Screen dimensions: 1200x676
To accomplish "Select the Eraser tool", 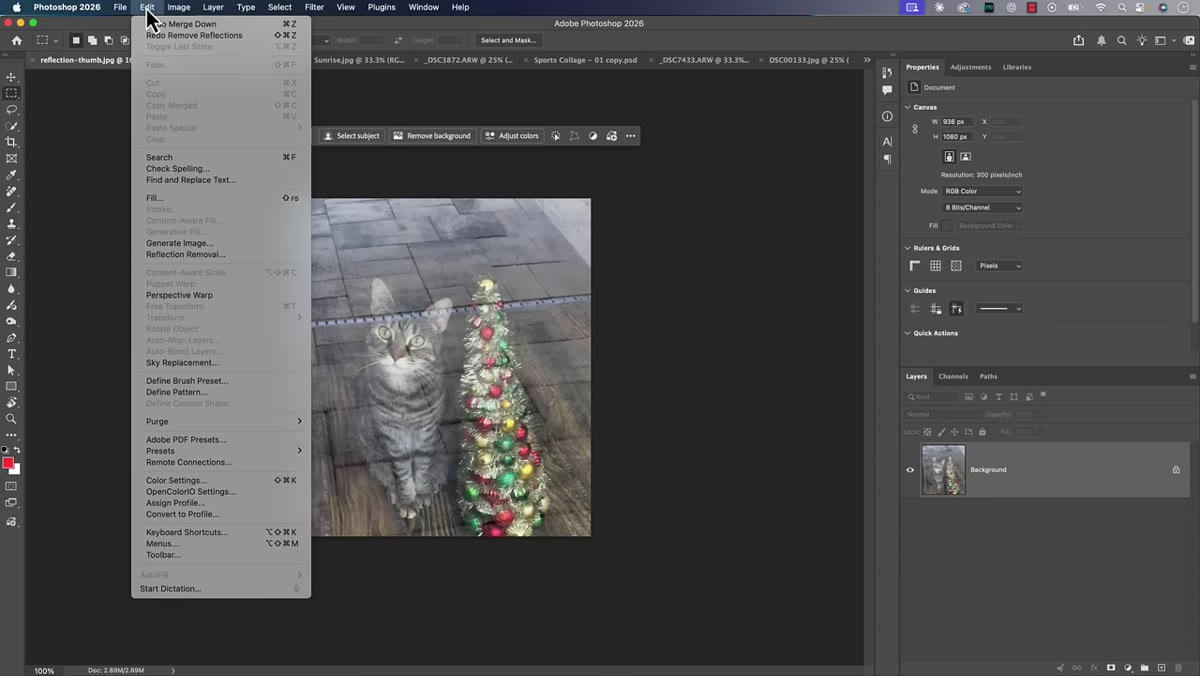I will point(12,256).
